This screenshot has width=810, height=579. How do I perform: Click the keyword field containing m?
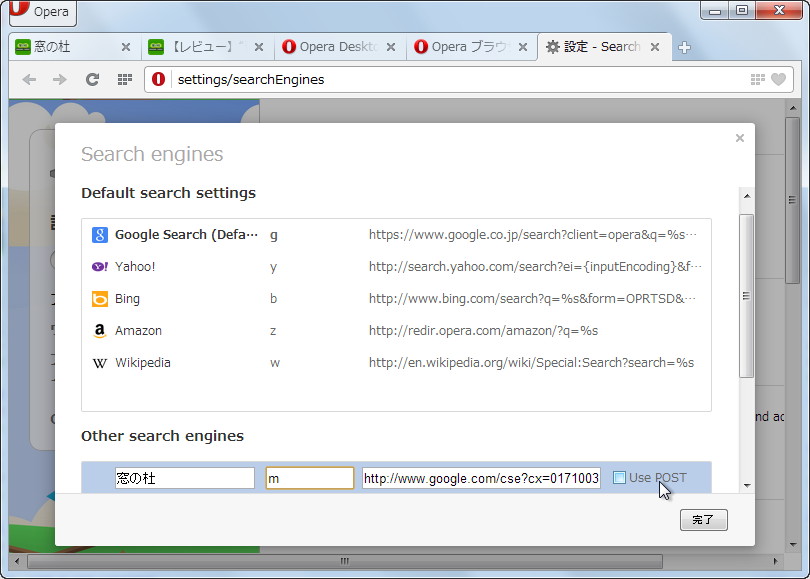[309, 478]
